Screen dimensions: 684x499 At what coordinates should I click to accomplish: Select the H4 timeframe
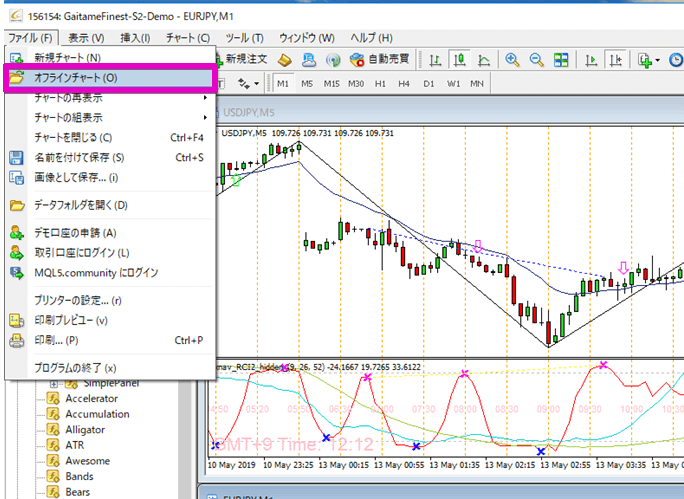(x=404, y=83)
